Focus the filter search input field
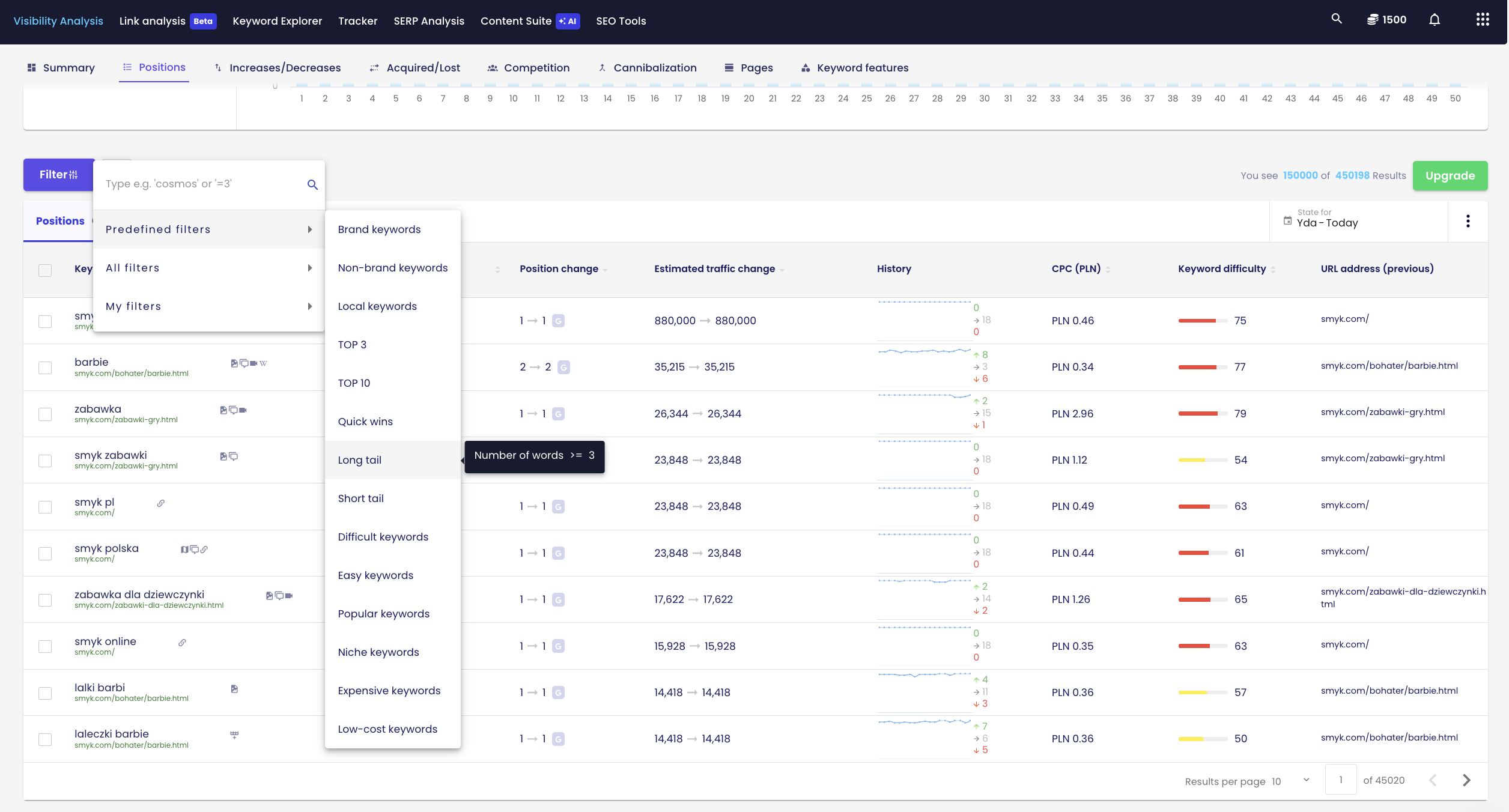This screenshot has width=1509, height=812. click(x=203, y=184)
